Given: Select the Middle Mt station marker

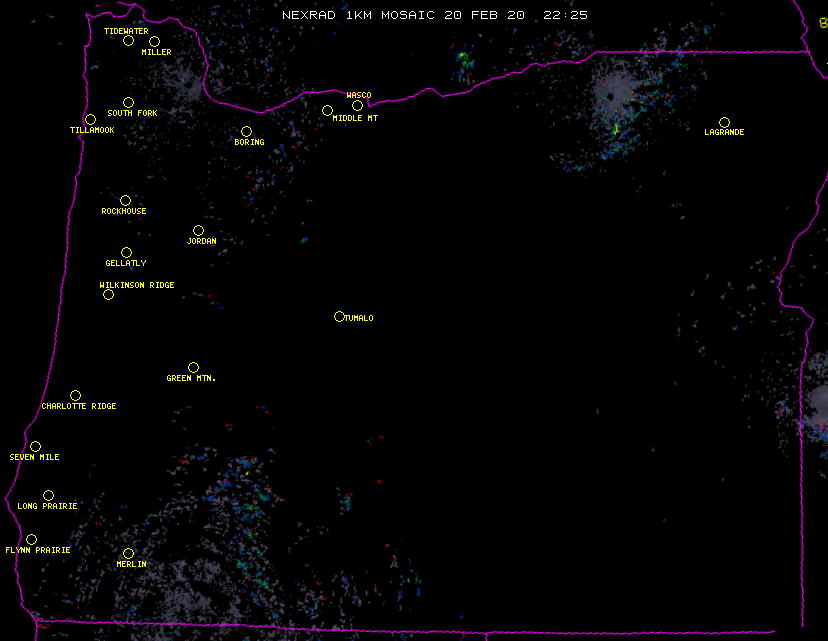Looking at the screenshot, I should click(x=327, y=111).
